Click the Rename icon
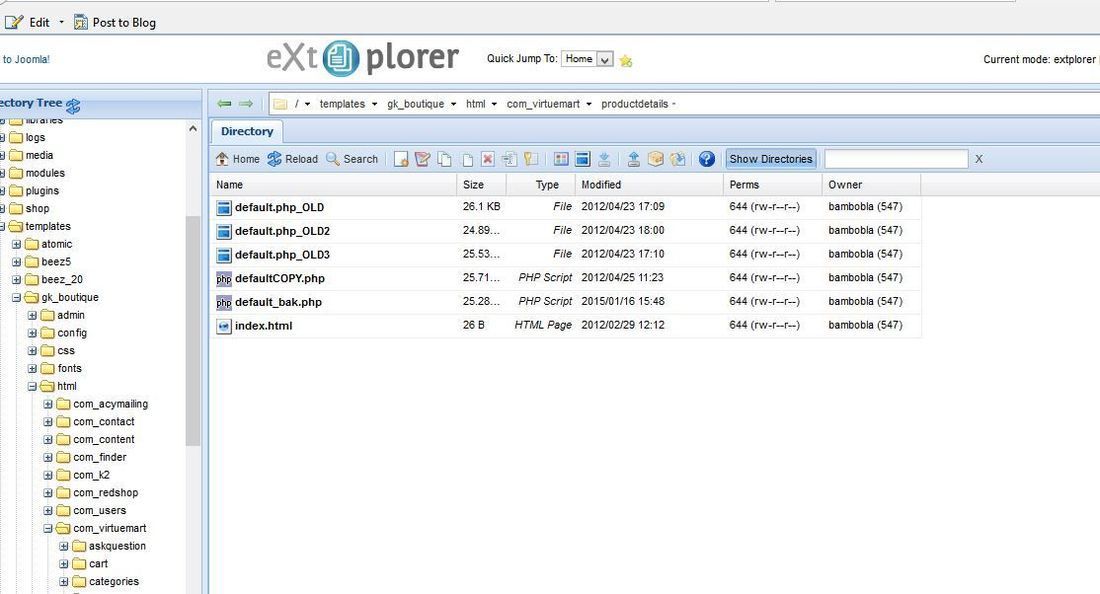 click(x=509, y=159)
